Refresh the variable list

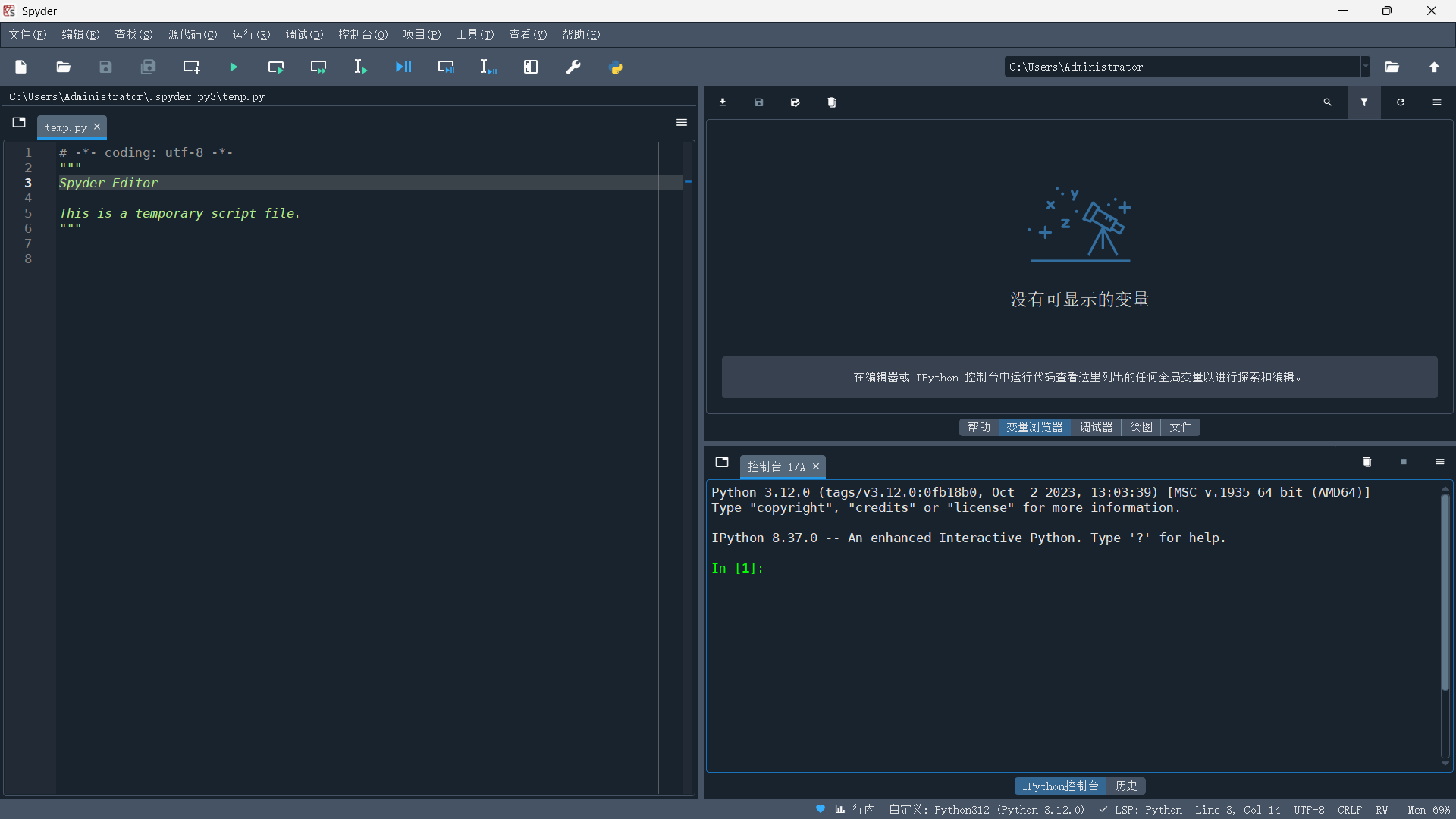tap(1400, 102)
